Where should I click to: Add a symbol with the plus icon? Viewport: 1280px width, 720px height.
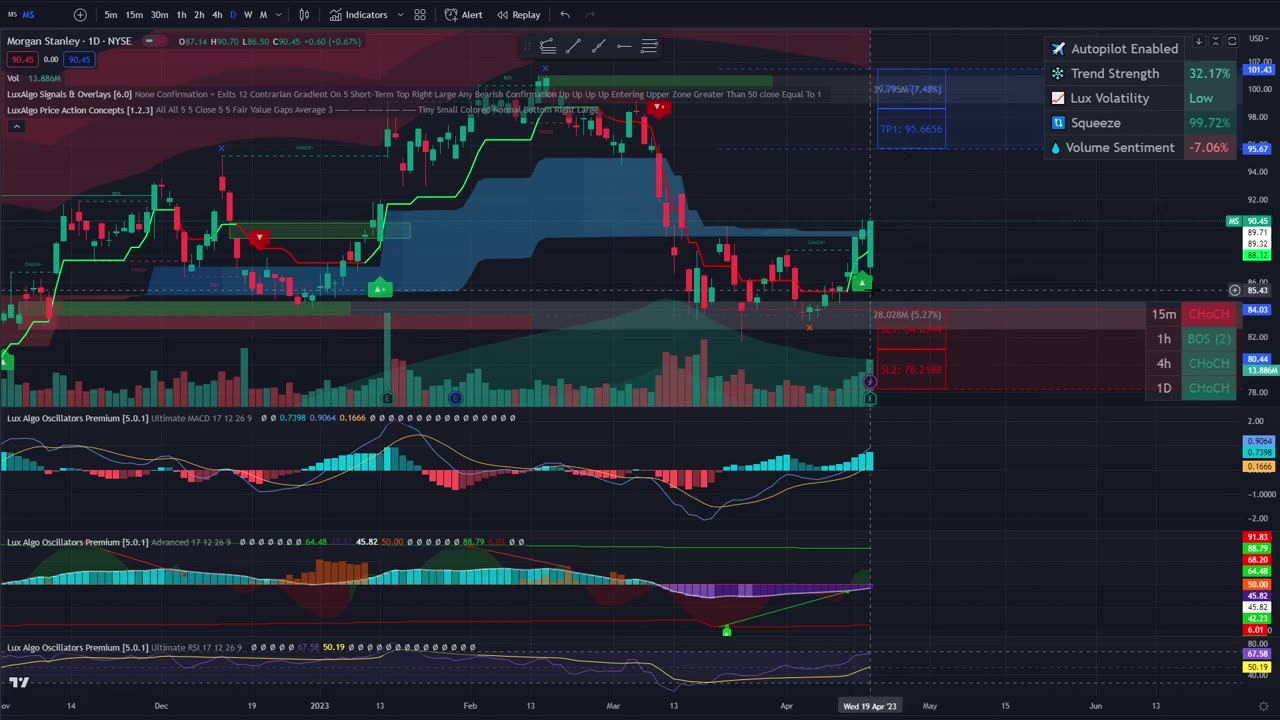point(80,15)
